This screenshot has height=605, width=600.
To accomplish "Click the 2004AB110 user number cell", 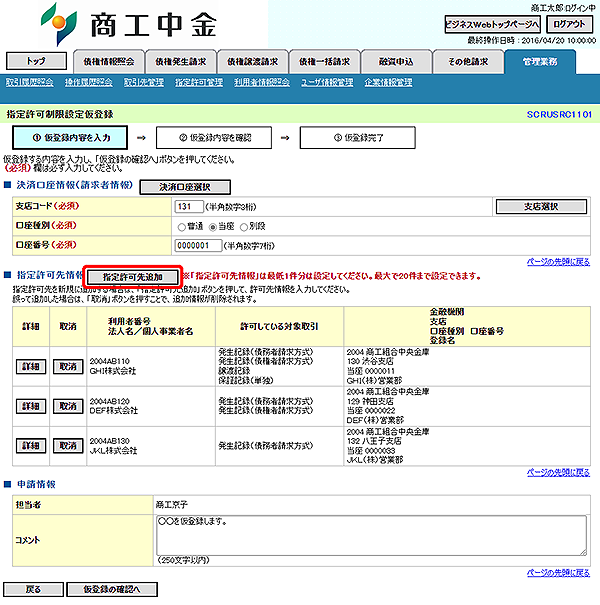I will tap(110, 361).
